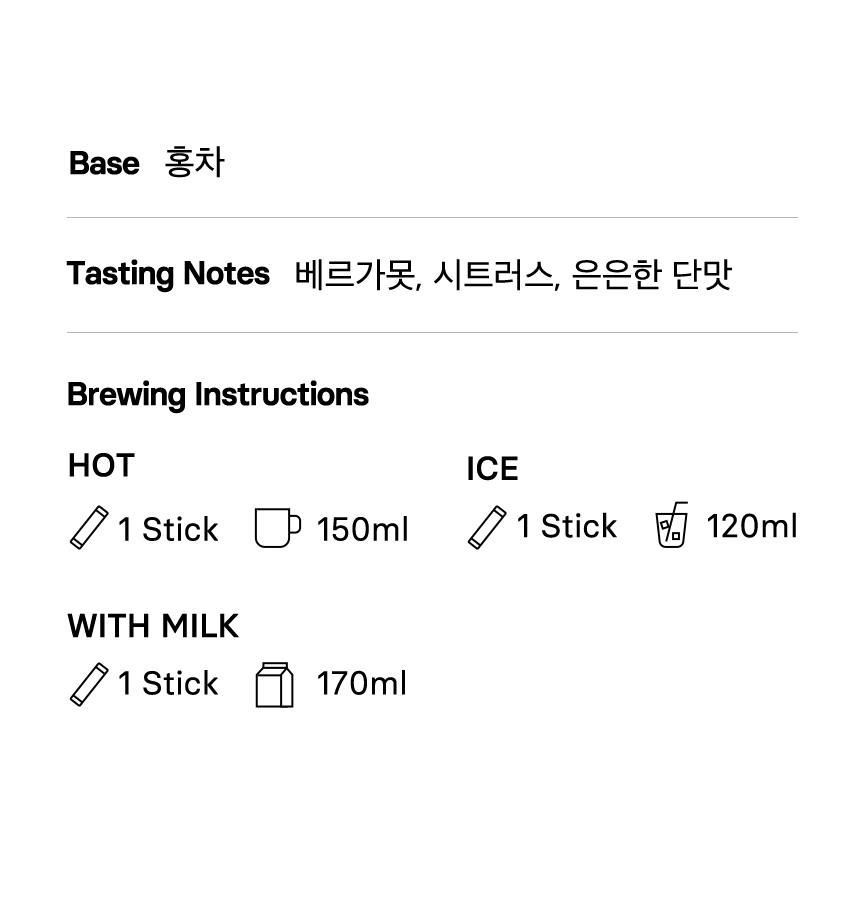Click the mug icon beside 150ml
This screenshot has width=860, height=913.
point(276,528)
